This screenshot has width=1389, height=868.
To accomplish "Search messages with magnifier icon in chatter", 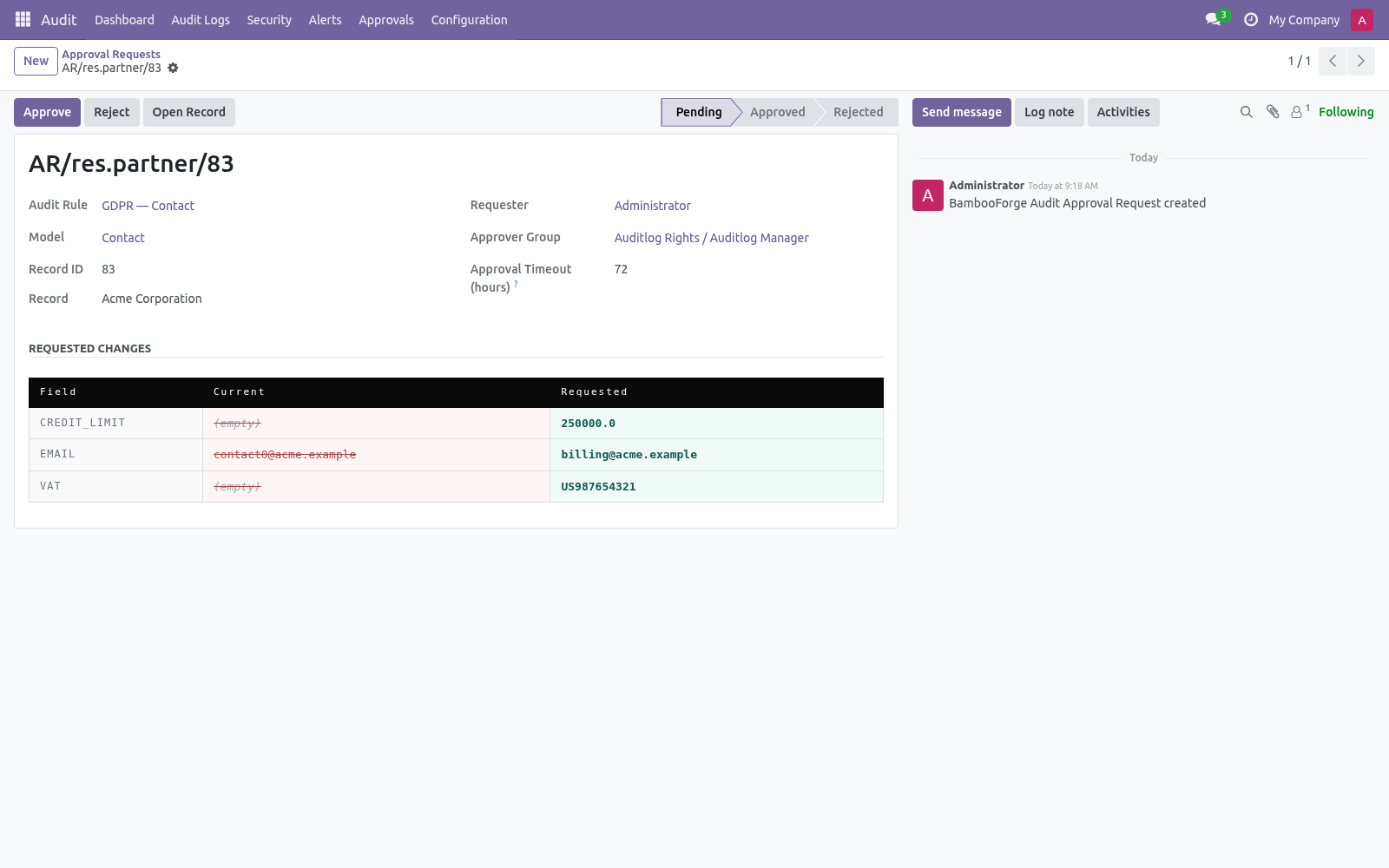I will click(x=1247, y=112).
